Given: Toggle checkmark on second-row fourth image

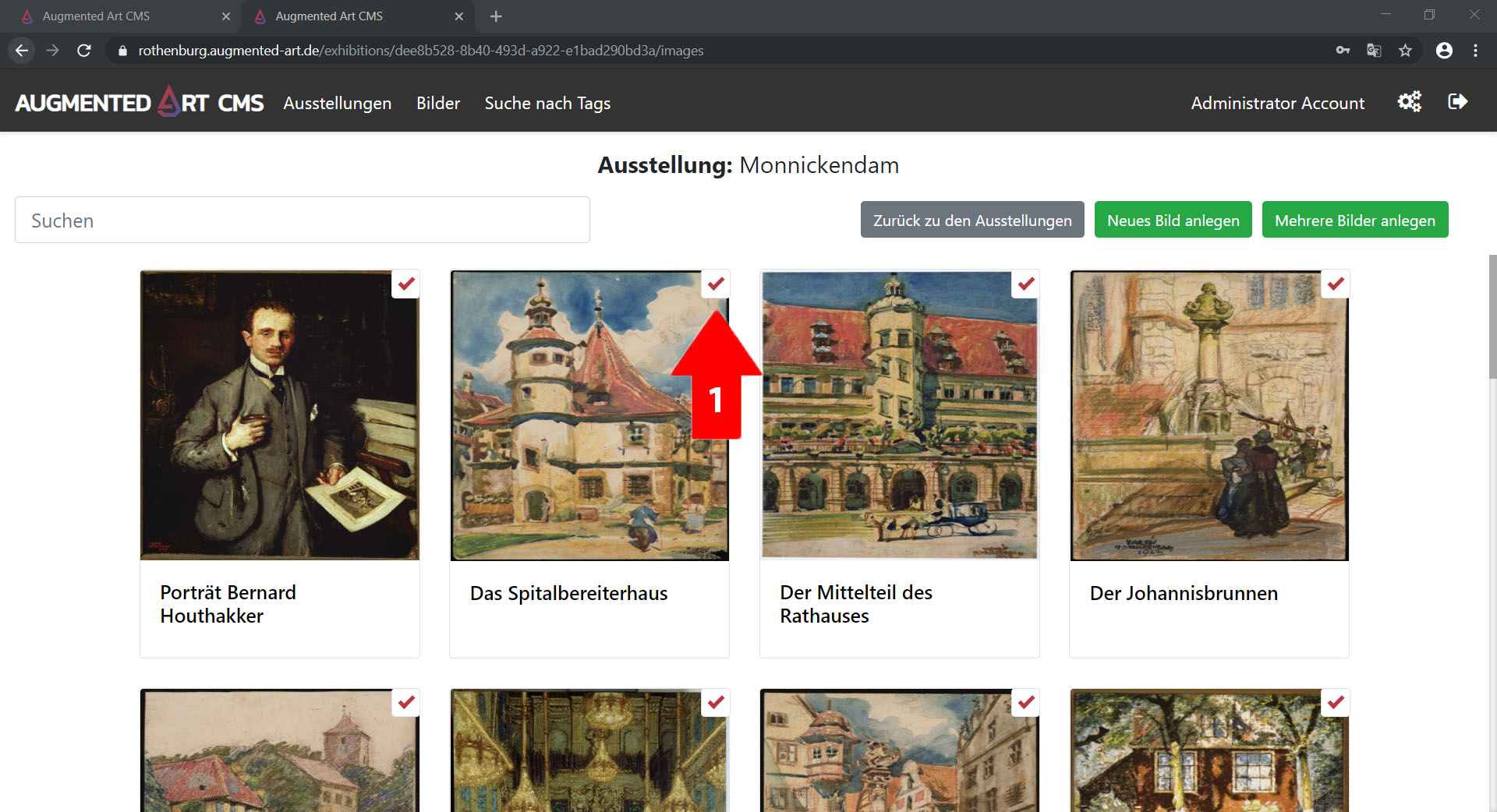Looking at the screenshot, I should coord(1336,702).
